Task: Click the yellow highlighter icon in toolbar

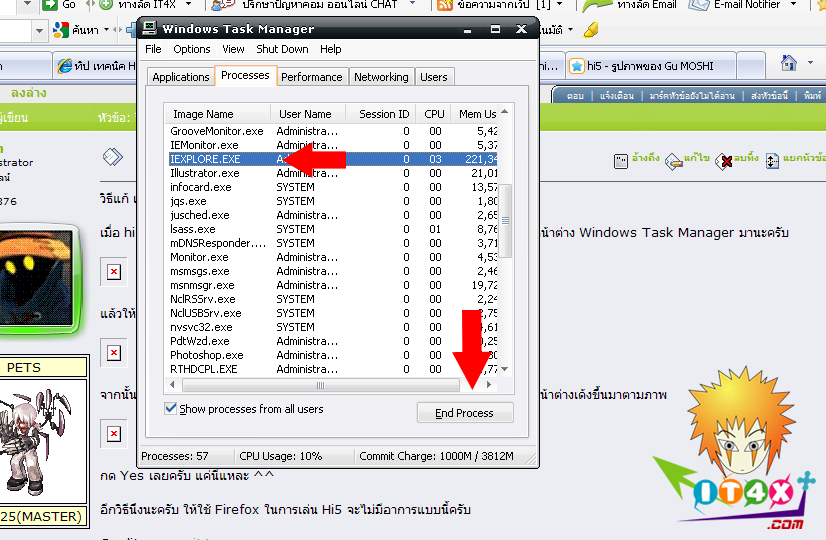Action: [591, 30]
